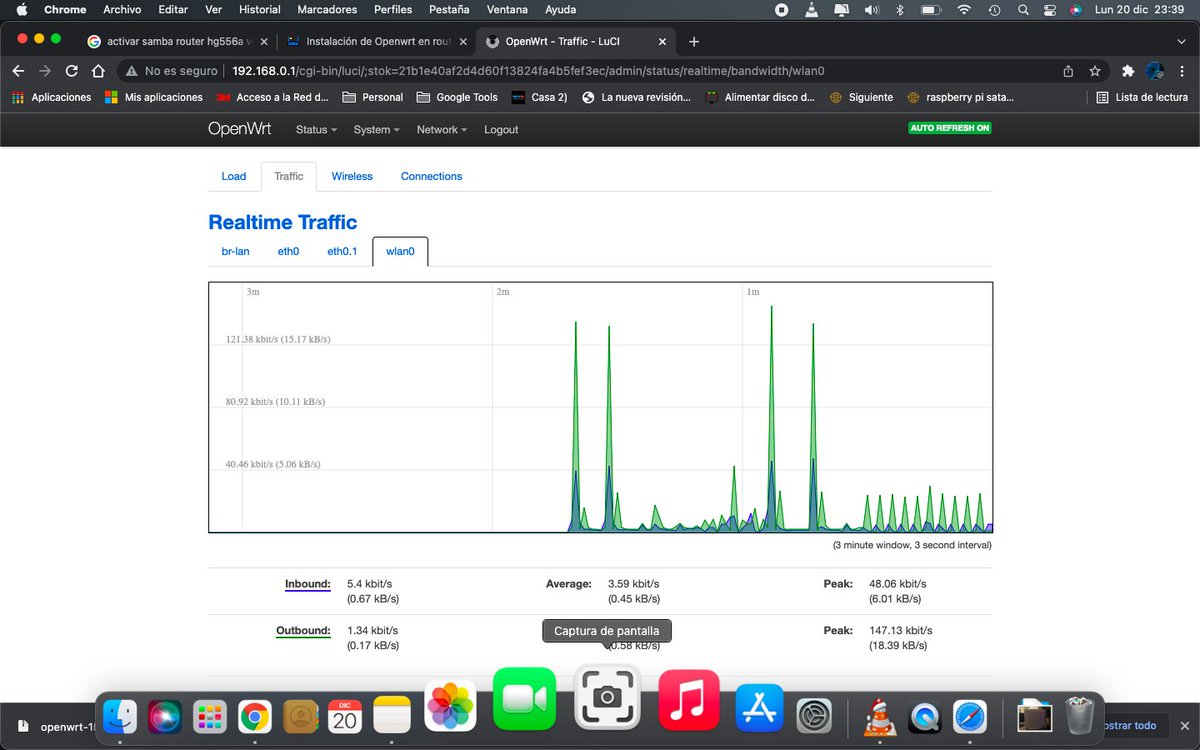Image resolution: width=1200 pixels, height=750 pixels.
Task: Open the Siguiente bookmark
Action: pyautogui.click(x=861, y=97)
